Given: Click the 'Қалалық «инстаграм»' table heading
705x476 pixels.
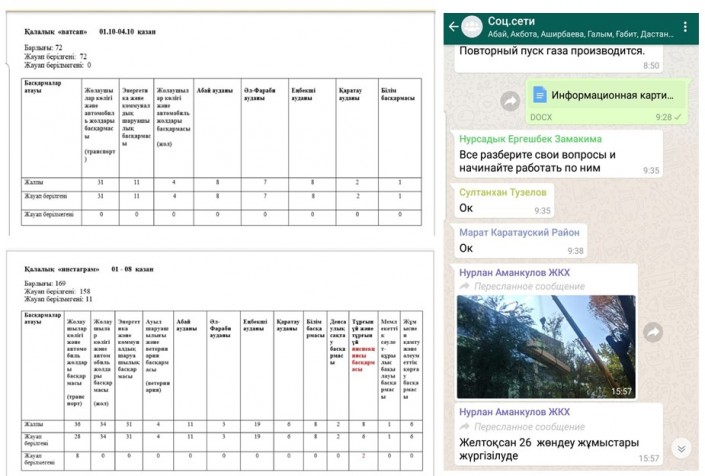Looking at the screenshot, I should 64,269.
